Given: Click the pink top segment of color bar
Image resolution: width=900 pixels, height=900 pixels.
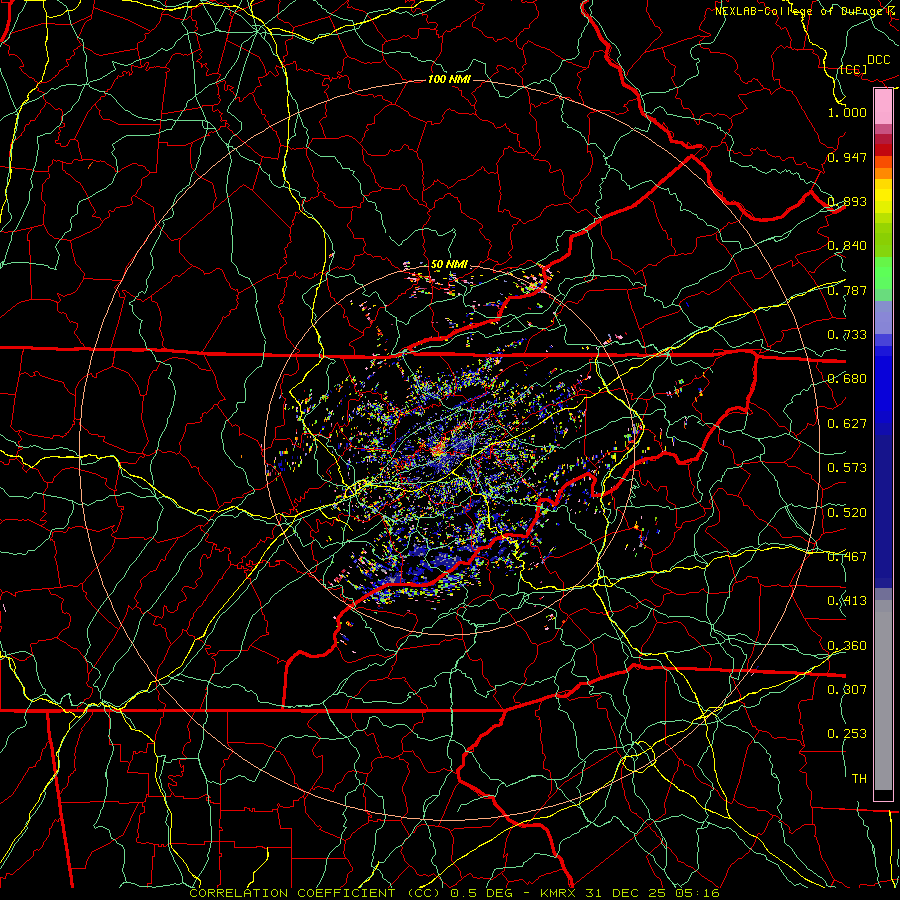Looking at the screenshot, I should [x=883, y=107].
